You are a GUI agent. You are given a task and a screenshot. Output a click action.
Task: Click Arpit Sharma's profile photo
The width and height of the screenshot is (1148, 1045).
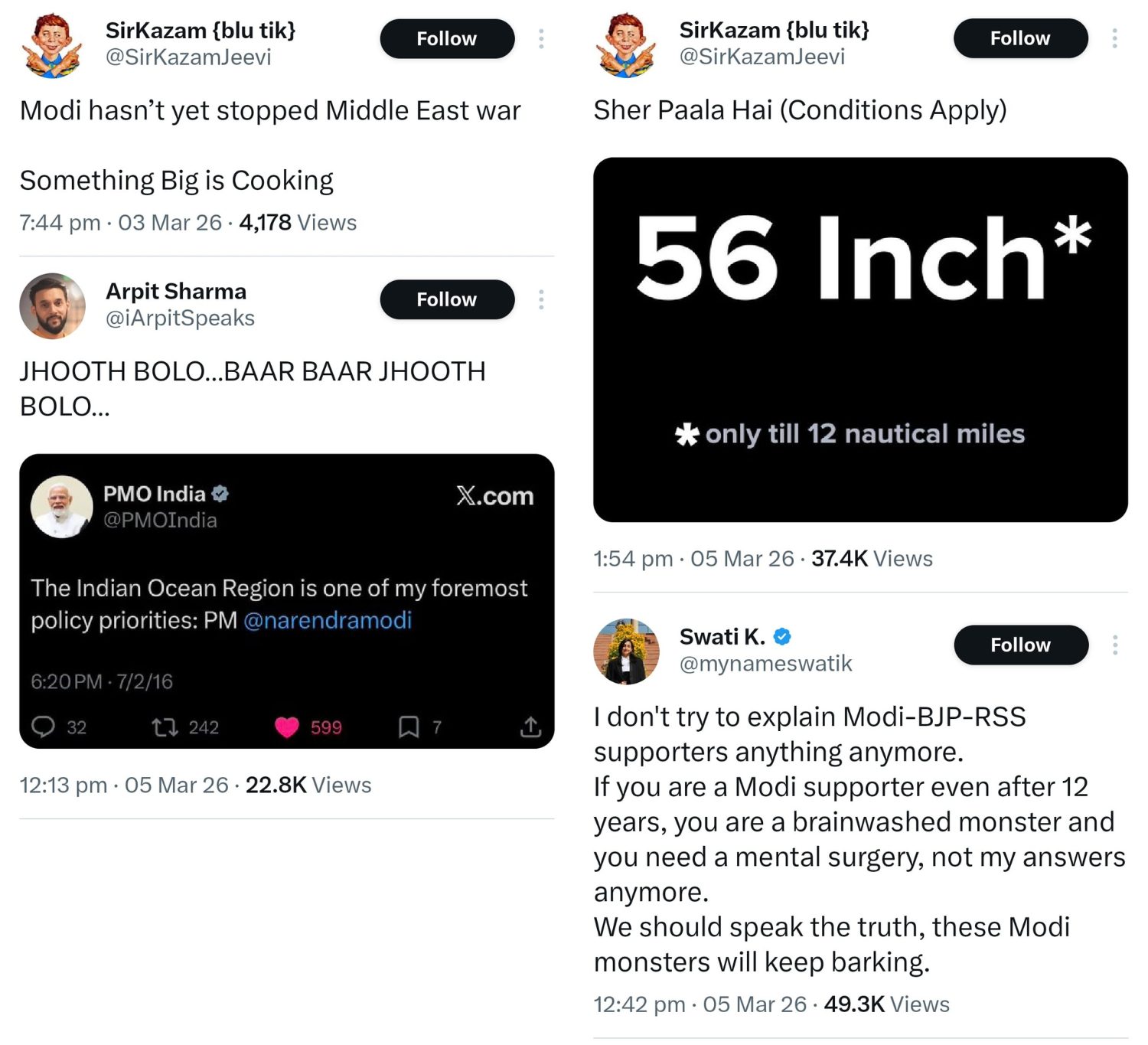pos(52,305)
